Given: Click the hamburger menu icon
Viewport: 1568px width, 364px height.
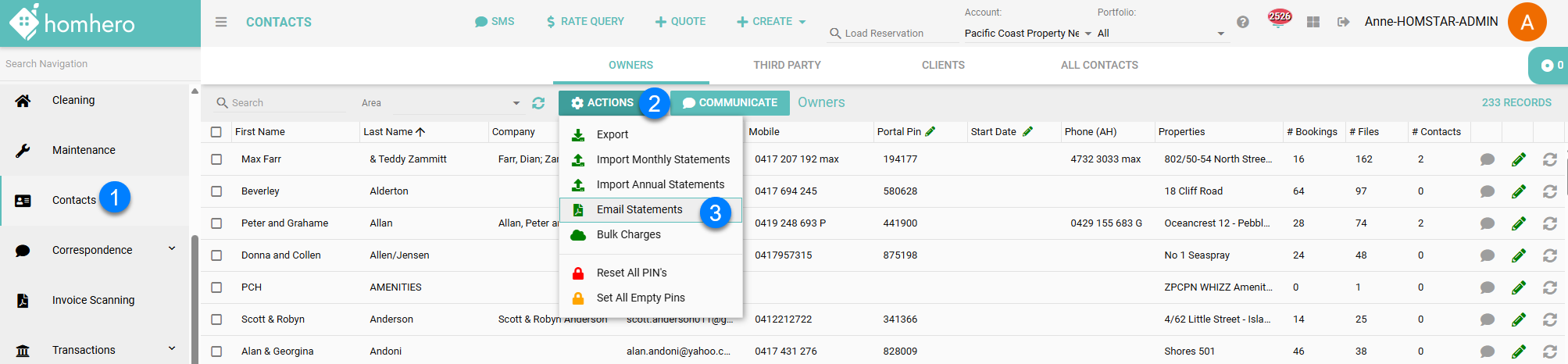Looking at the screenshot, I should [221, 22].
